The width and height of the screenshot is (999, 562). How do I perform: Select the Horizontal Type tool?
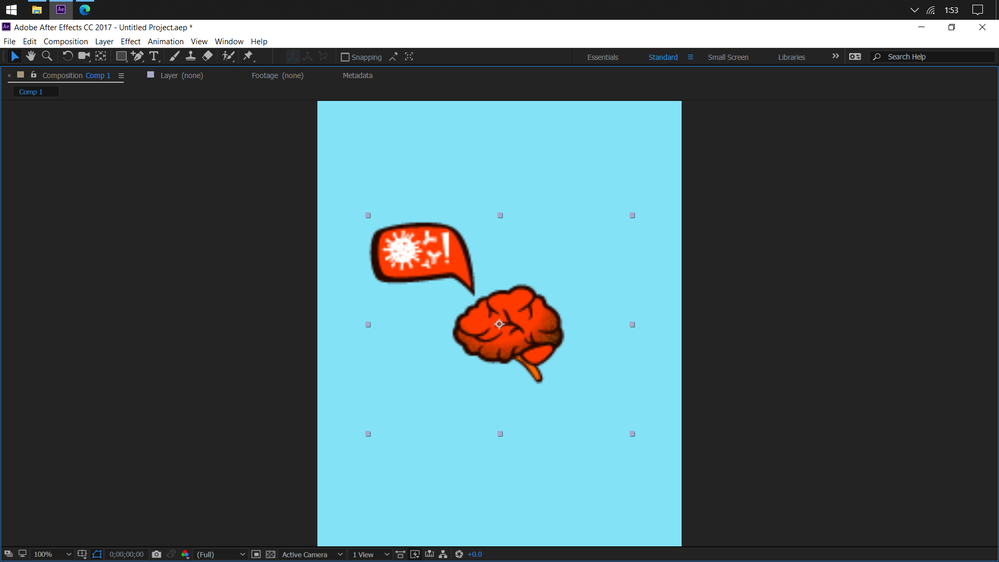click(x=154, y=57)
